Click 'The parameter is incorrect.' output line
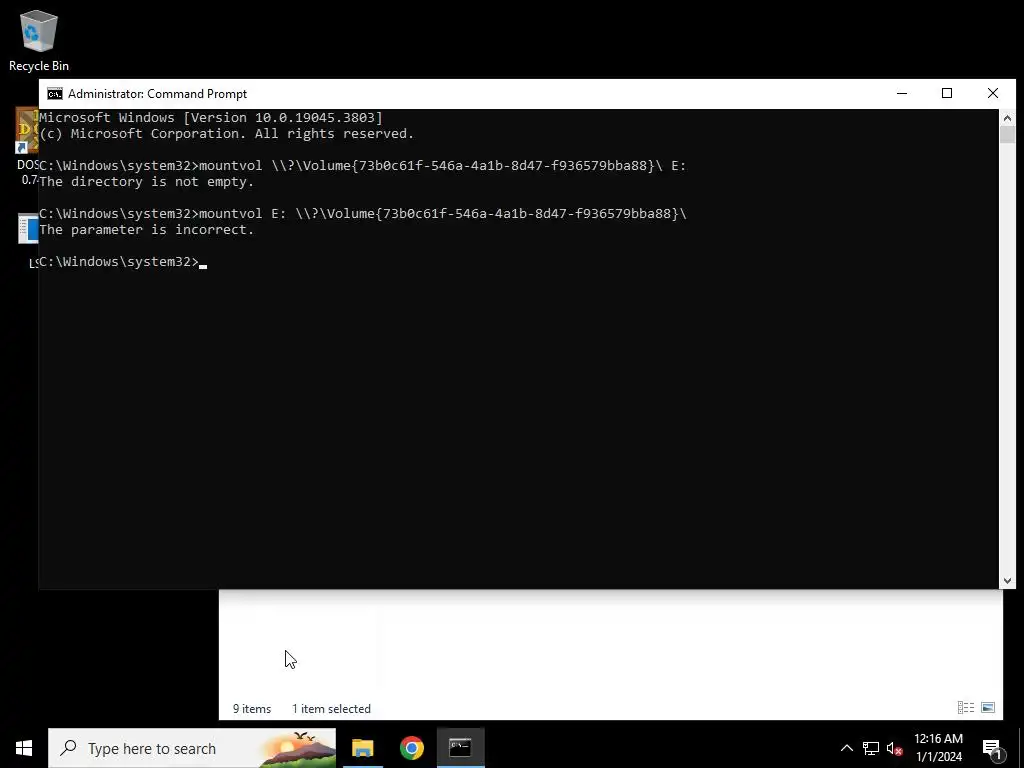Screen dimensions: 1024x768 click(x=146, y=230)
